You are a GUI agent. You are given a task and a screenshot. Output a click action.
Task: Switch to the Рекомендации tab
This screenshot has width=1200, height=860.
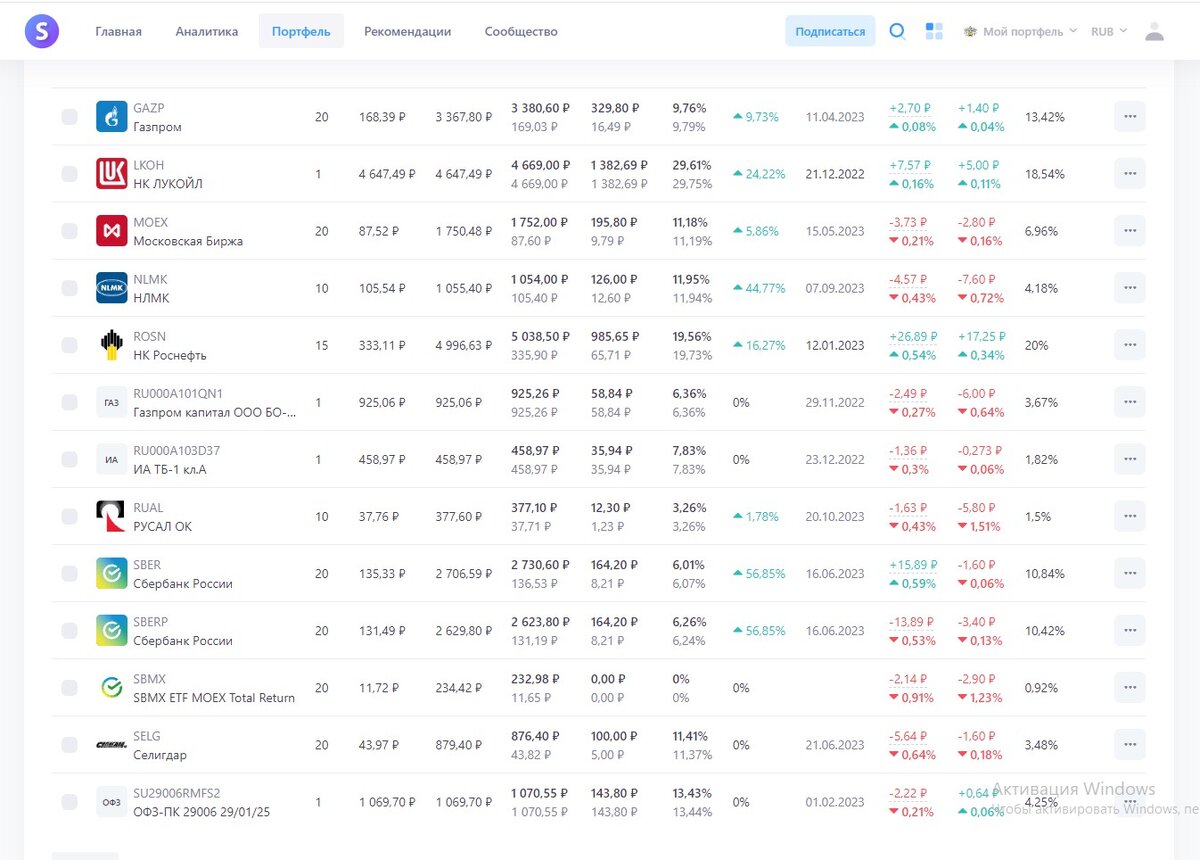click(x=407, y=31)
